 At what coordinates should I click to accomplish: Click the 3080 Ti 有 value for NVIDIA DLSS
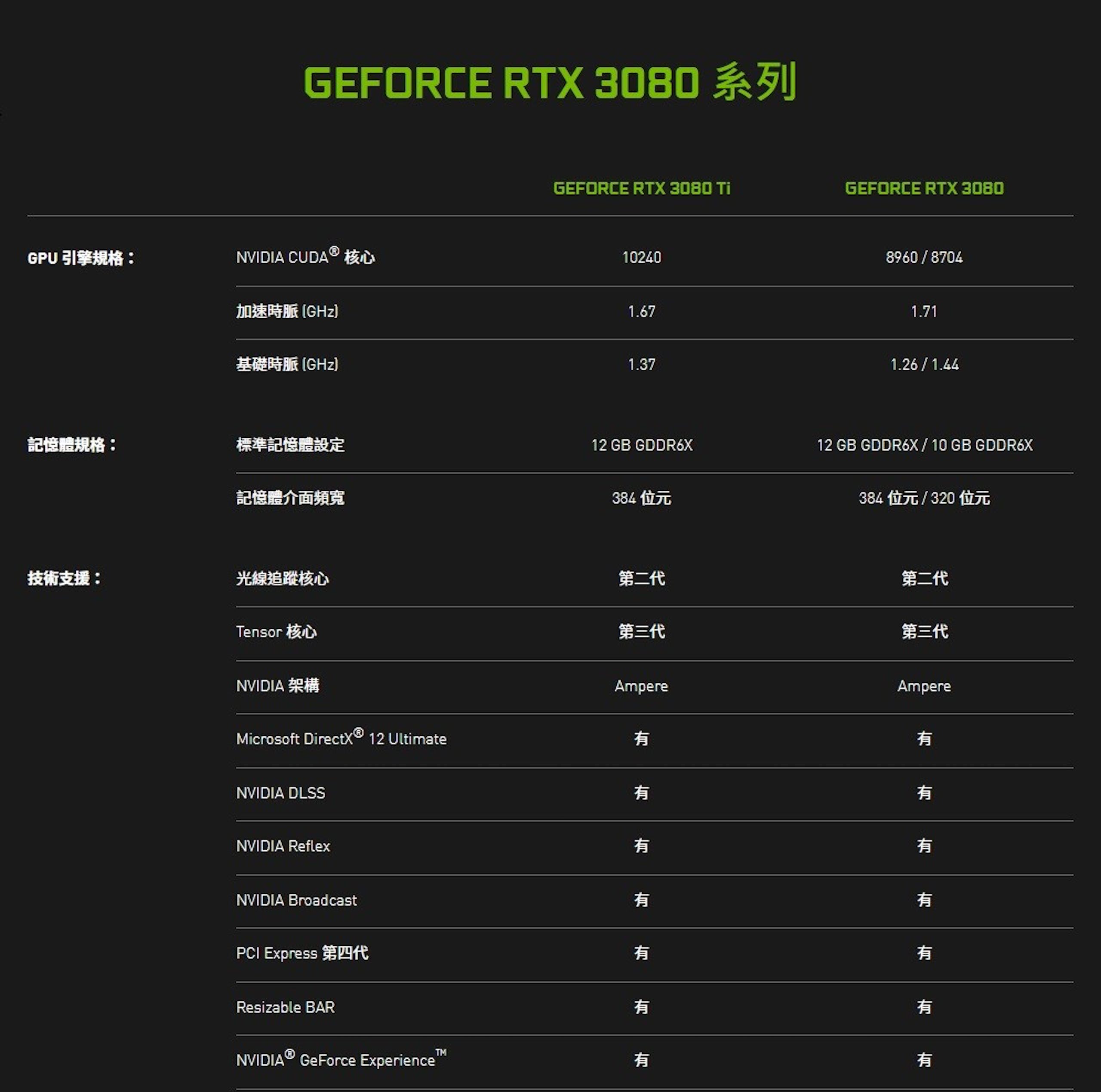(x=642, y=792)
